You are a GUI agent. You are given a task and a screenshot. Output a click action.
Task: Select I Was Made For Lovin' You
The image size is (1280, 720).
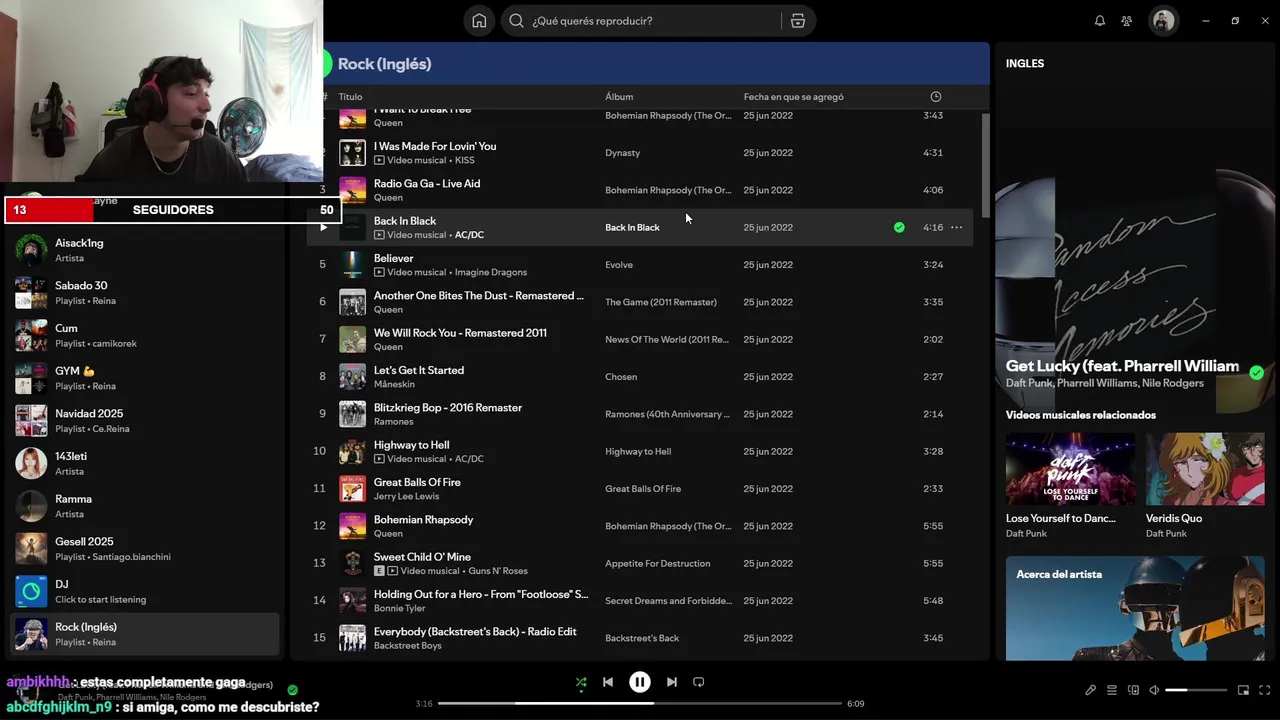point(435,146)
